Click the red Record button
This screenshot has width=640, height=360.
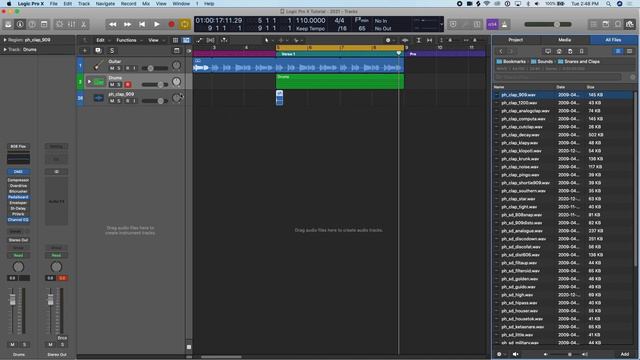pos(171,24)
